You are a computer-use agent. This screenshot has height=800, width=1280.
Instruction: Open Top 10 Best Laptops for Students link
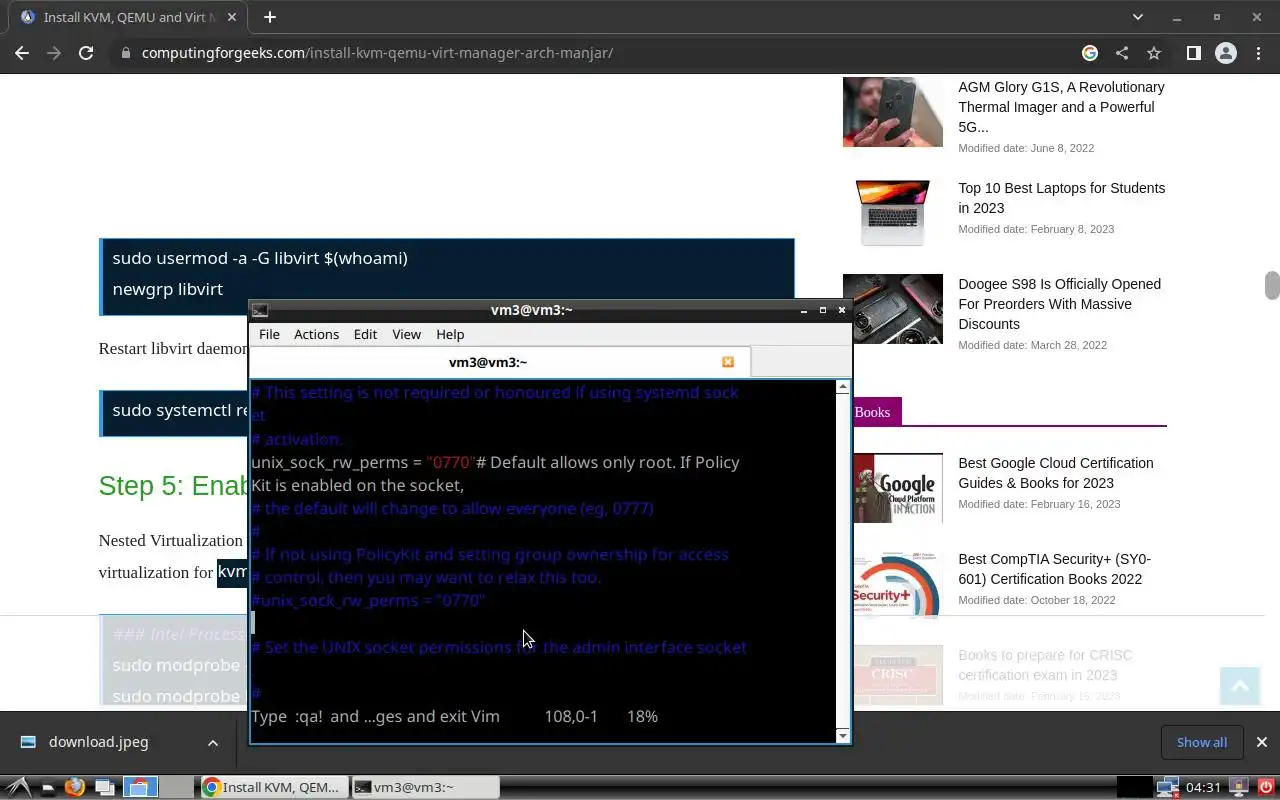(x=1061, y=198)
